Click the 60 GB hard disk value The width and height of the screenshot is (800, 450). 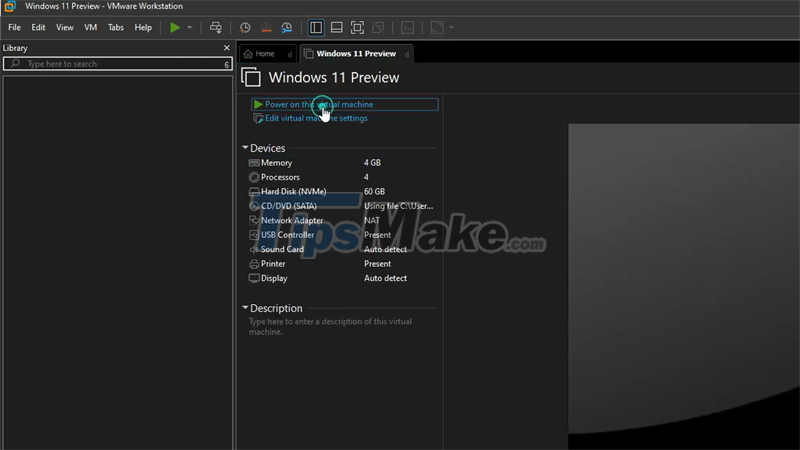(x=374, y=192)
